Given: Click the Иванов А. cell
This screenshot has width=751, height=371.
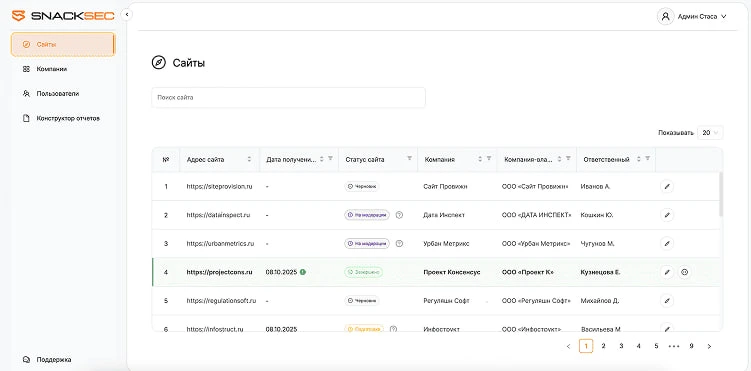Looking at the screenshot, I should point(595,187).
